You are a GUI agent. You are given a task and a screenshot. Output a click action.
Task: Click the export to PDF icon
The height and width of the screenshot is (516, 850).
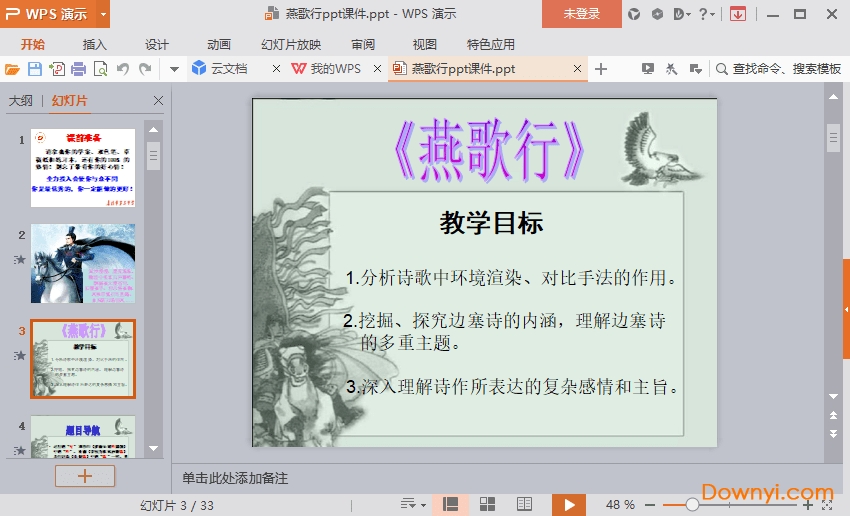pos(57,69)
